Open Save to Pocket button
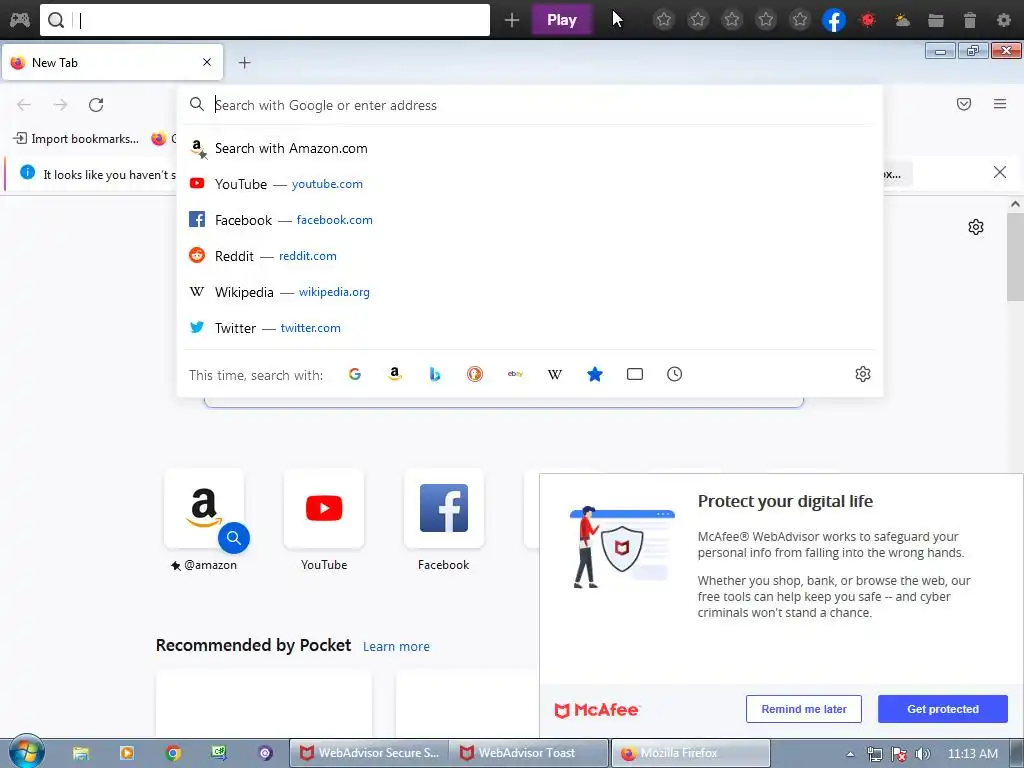Image resolution: width=1024 pixels, height=768 pixels. pos(964,104)
